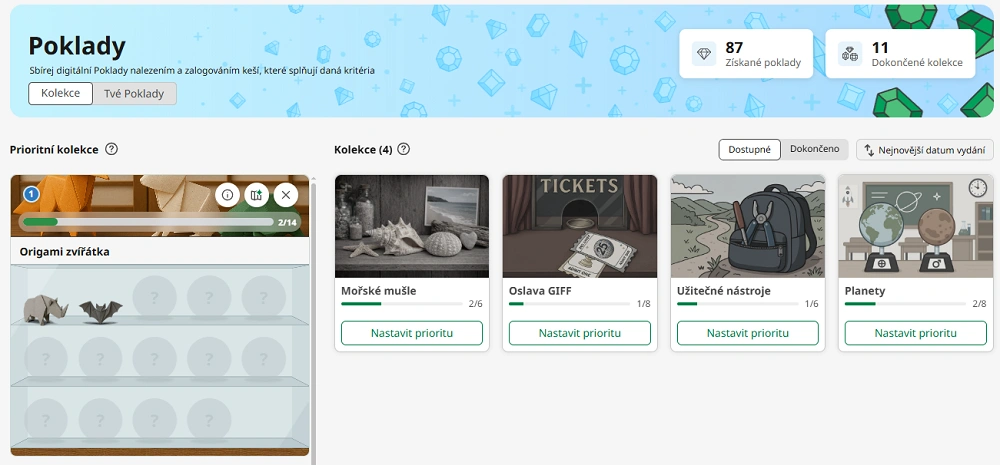1000x465 pixels.
Task: Switch to Tvé Poklady tab
Action: coord(135,93)
